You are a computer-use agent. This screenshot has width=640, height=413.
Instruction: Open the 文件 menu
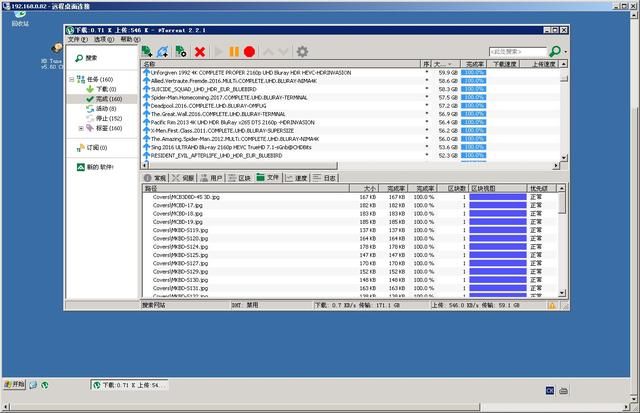click(77, 39)
